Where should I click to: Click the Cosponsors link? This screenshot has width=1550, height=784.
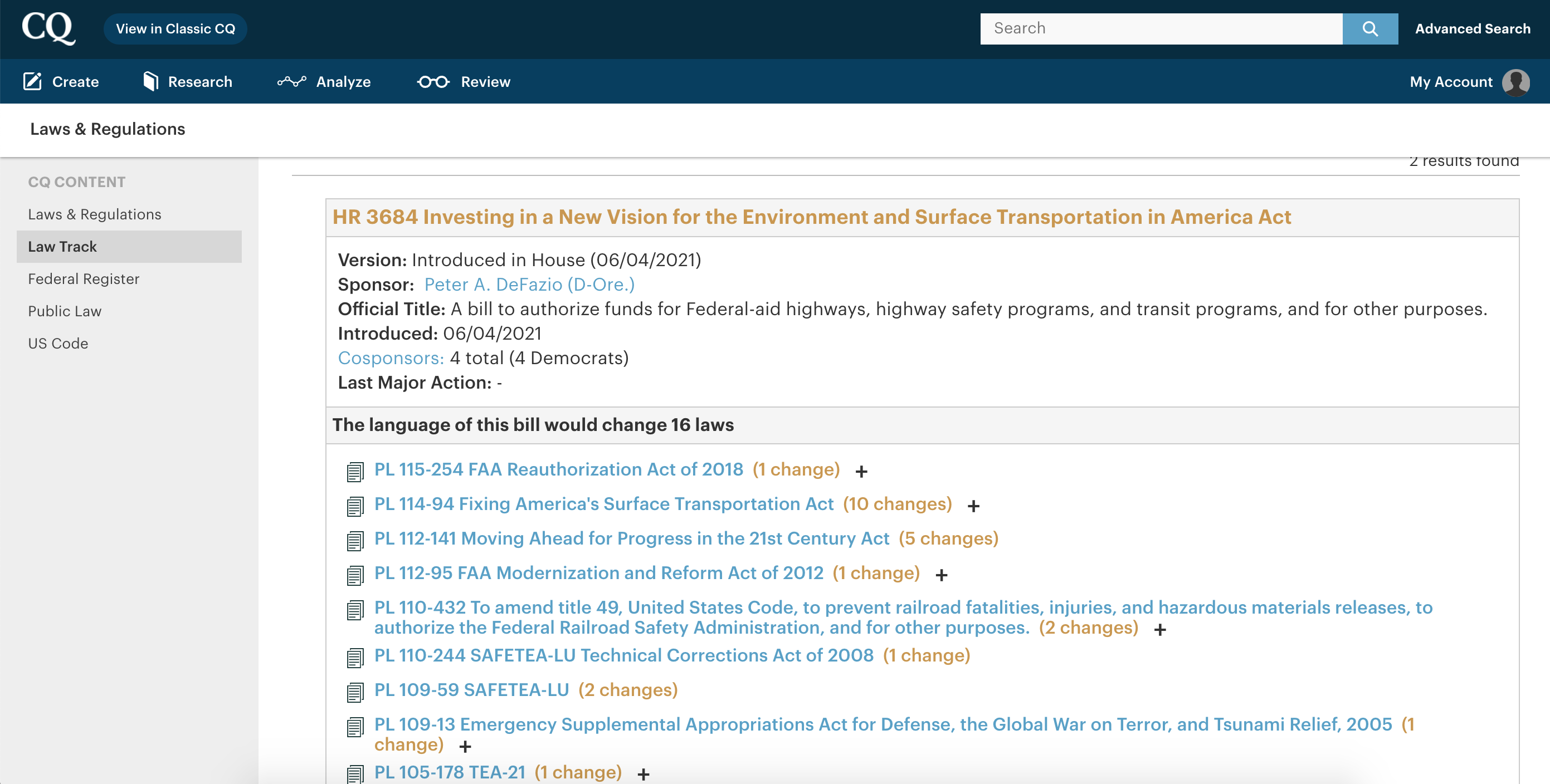(391, 359)
